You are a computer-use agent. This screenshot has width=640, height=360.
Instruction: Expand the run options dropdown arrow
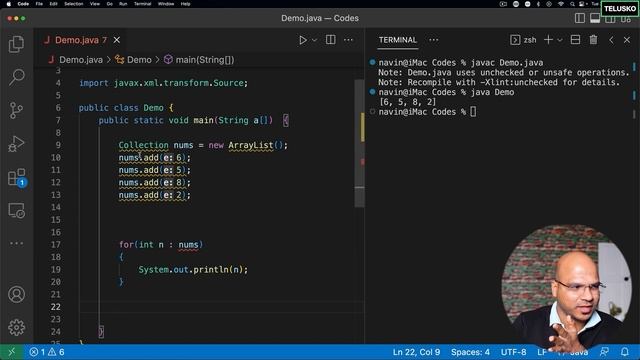[x=314, y=40]
